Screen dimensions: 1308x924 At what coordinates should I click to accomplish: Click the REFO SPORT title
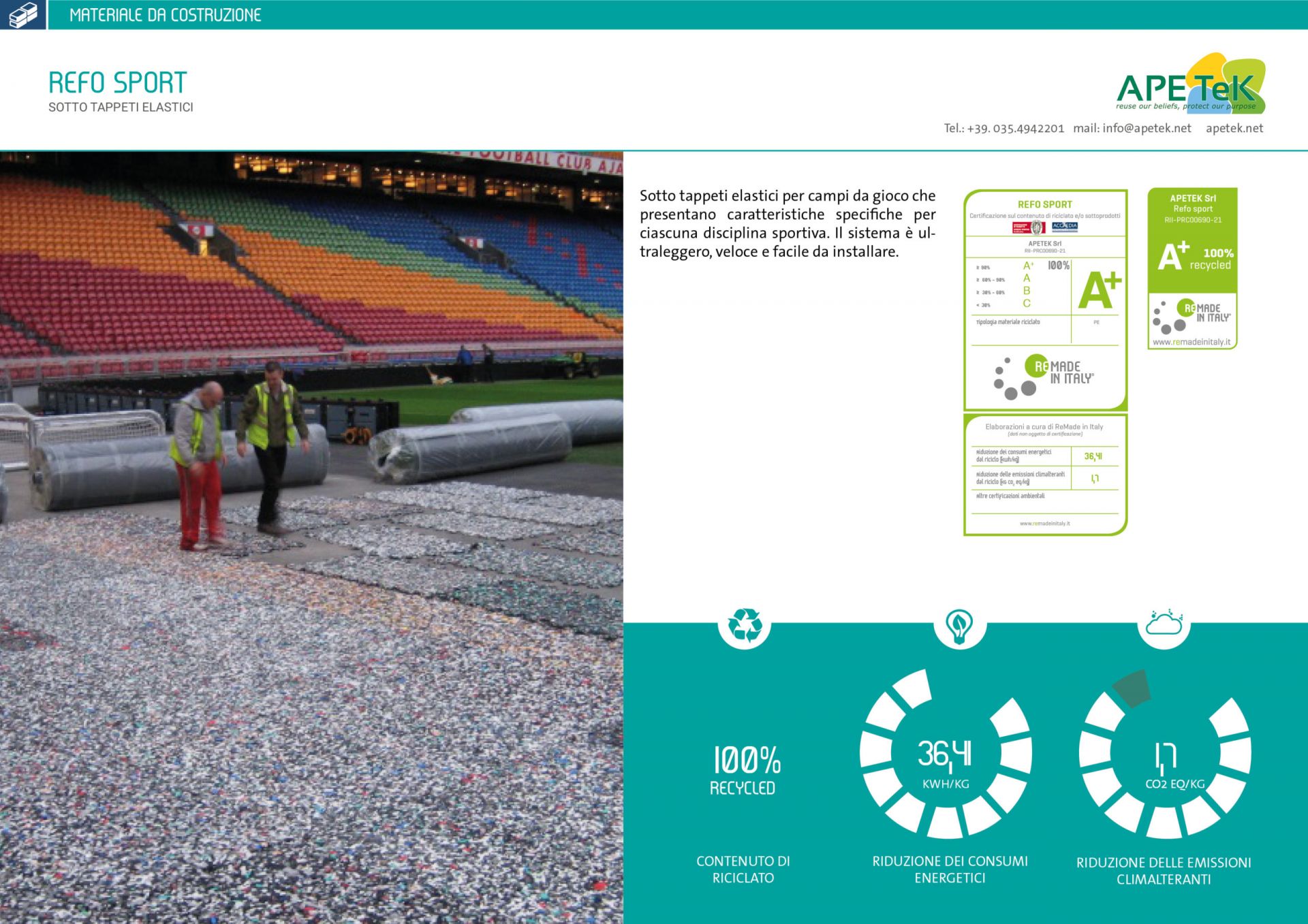click(117, 82)
